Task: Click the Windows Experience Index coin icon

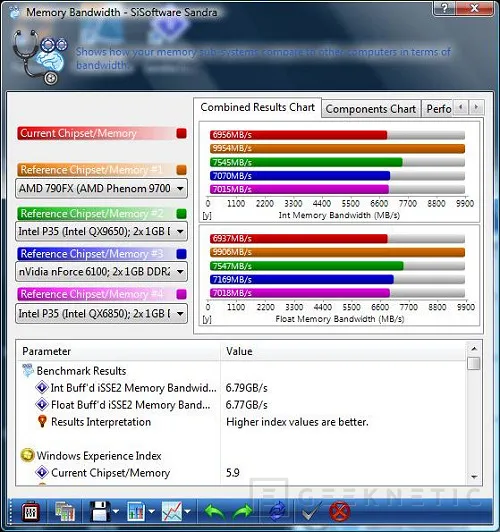Action: tap(27, 455)
